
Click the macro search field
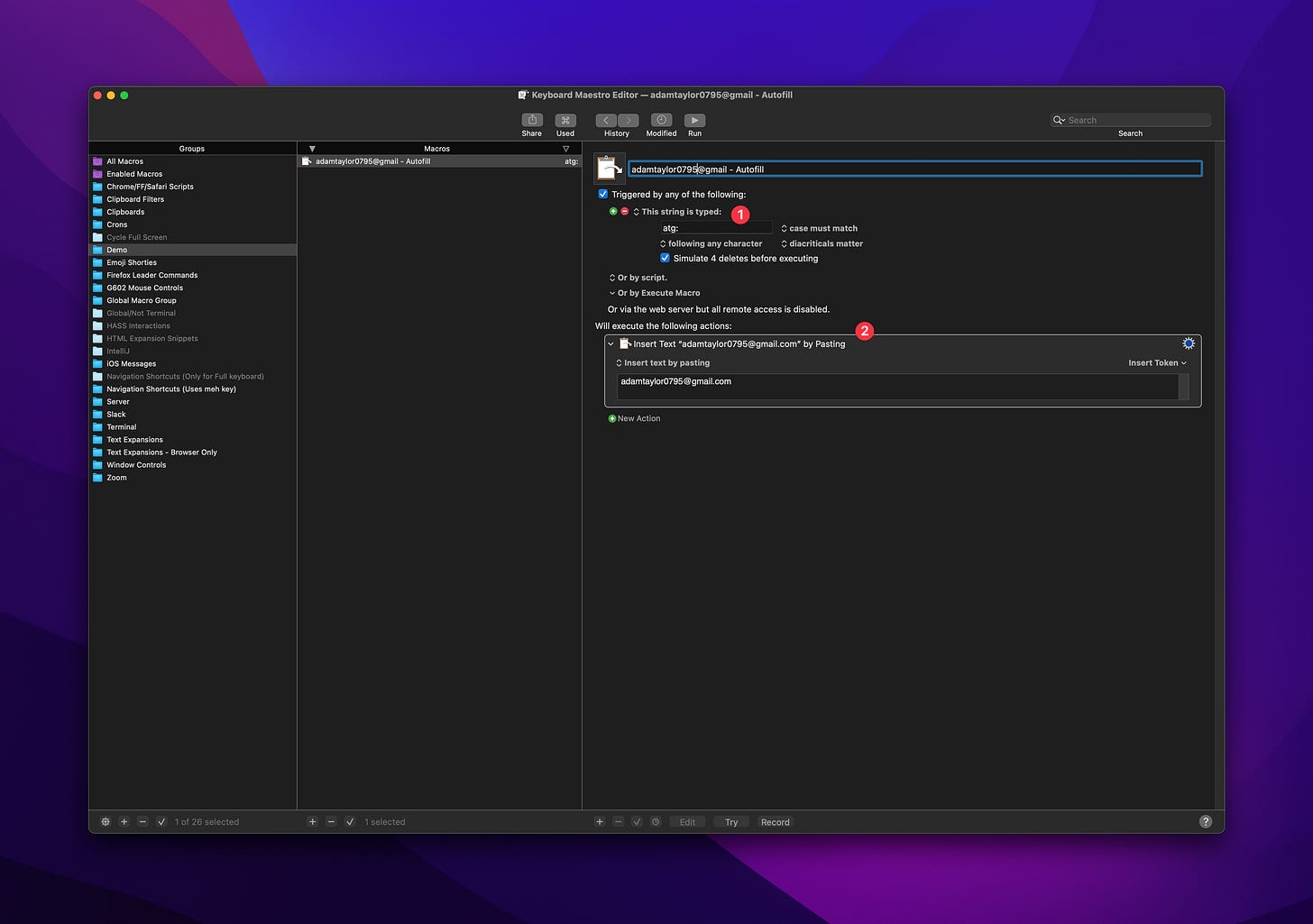1130,119
